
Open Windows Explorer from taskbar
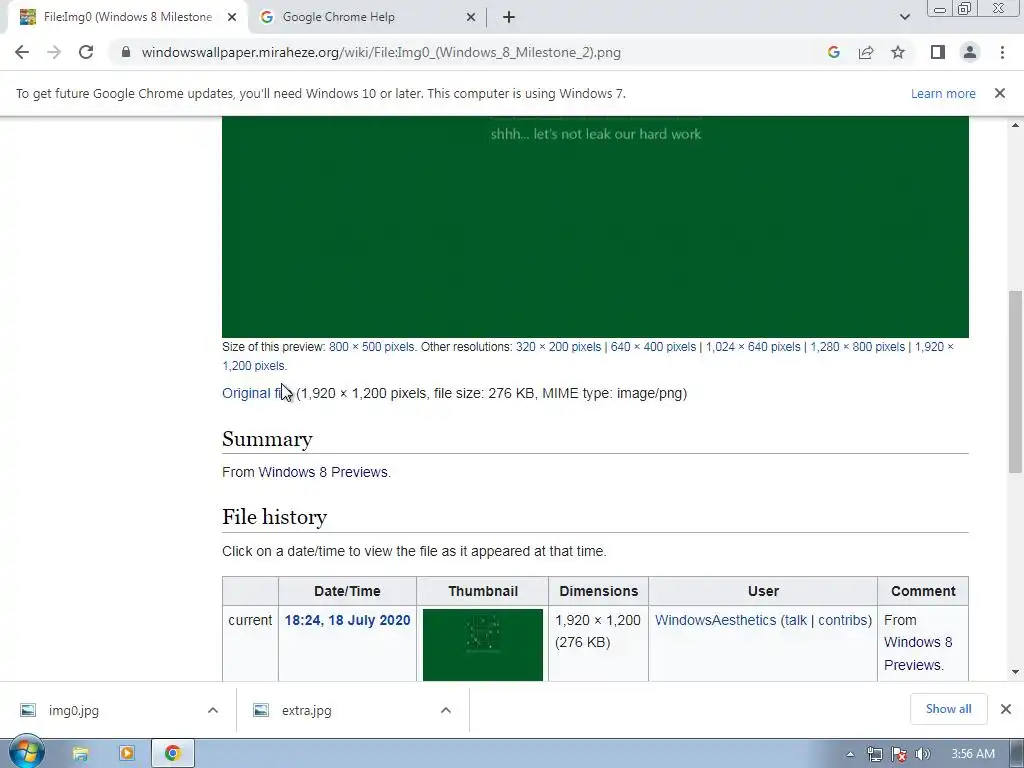[x=80, y=754]
